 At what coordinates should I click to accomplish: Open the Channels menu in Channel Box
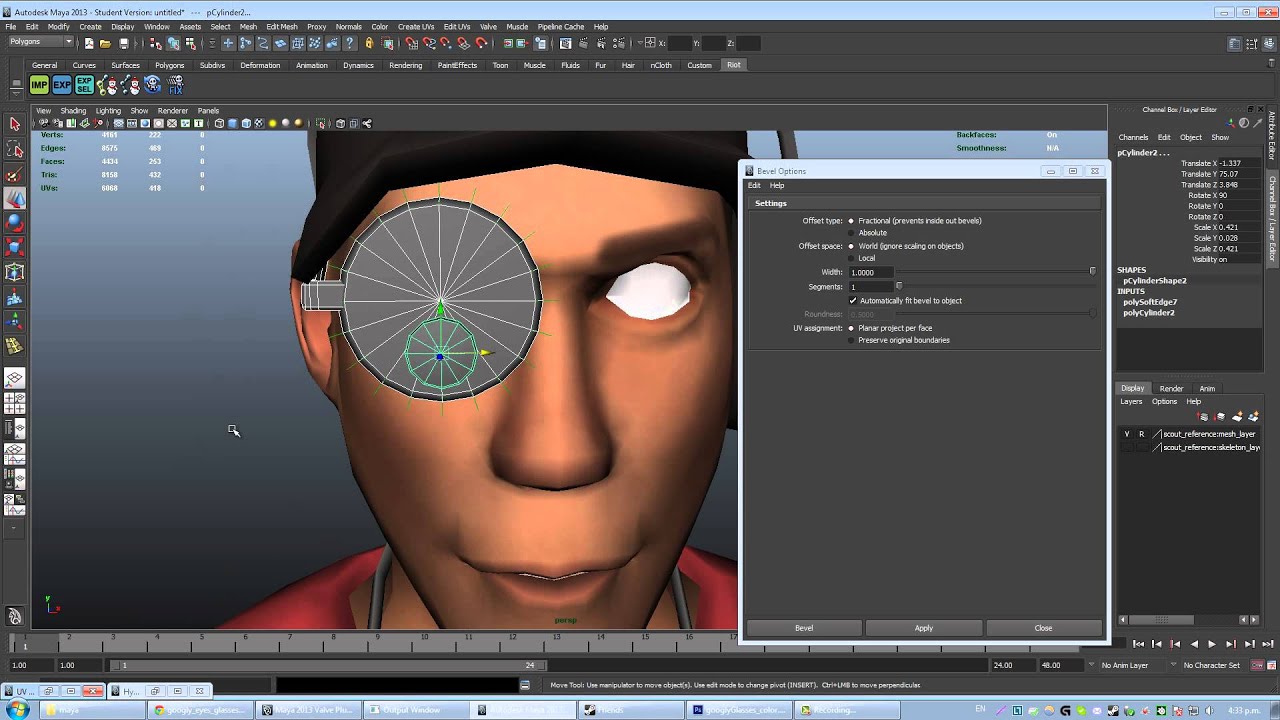1133,137
